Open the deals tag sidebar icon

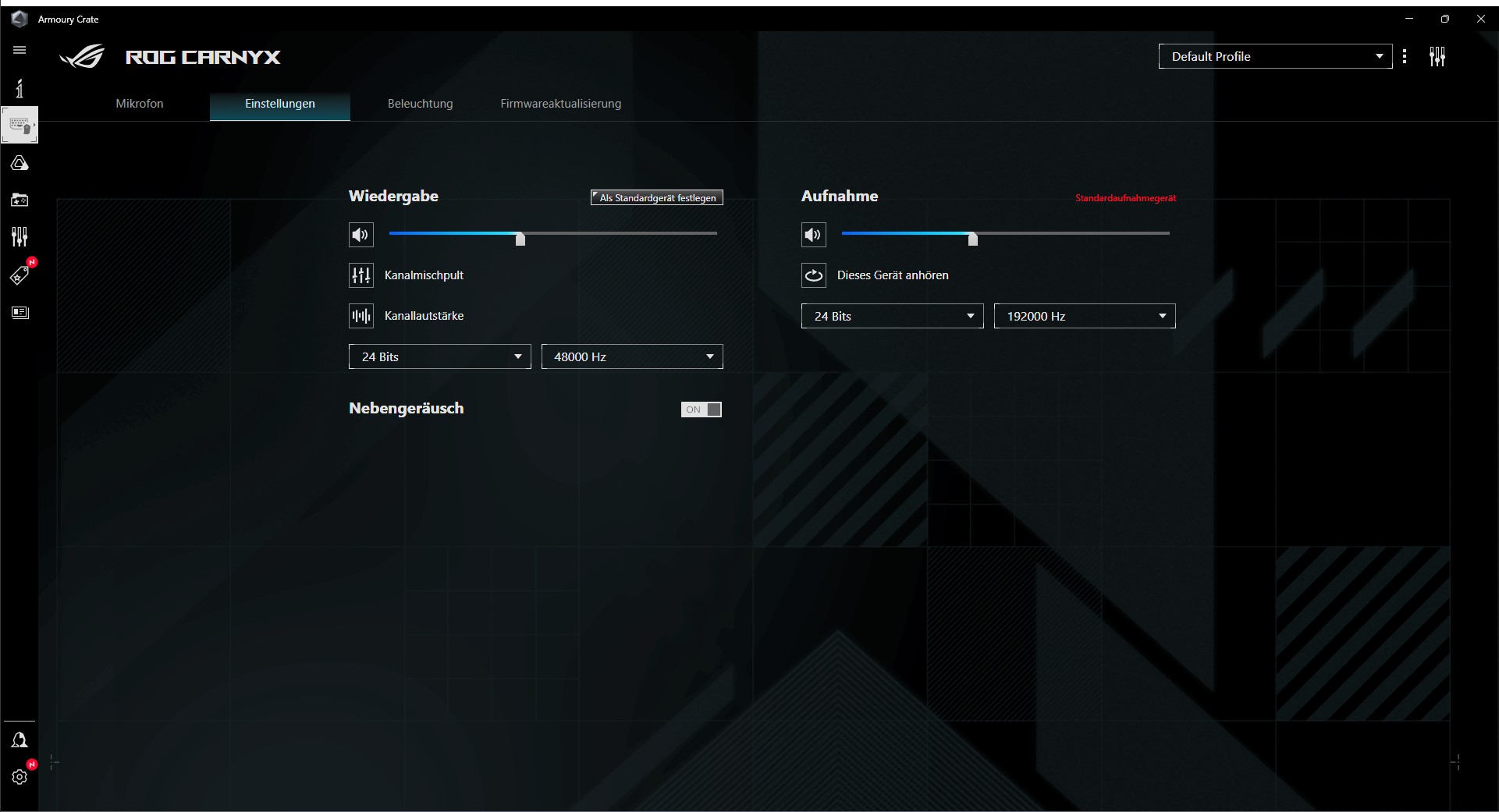(x=20, y=275)
